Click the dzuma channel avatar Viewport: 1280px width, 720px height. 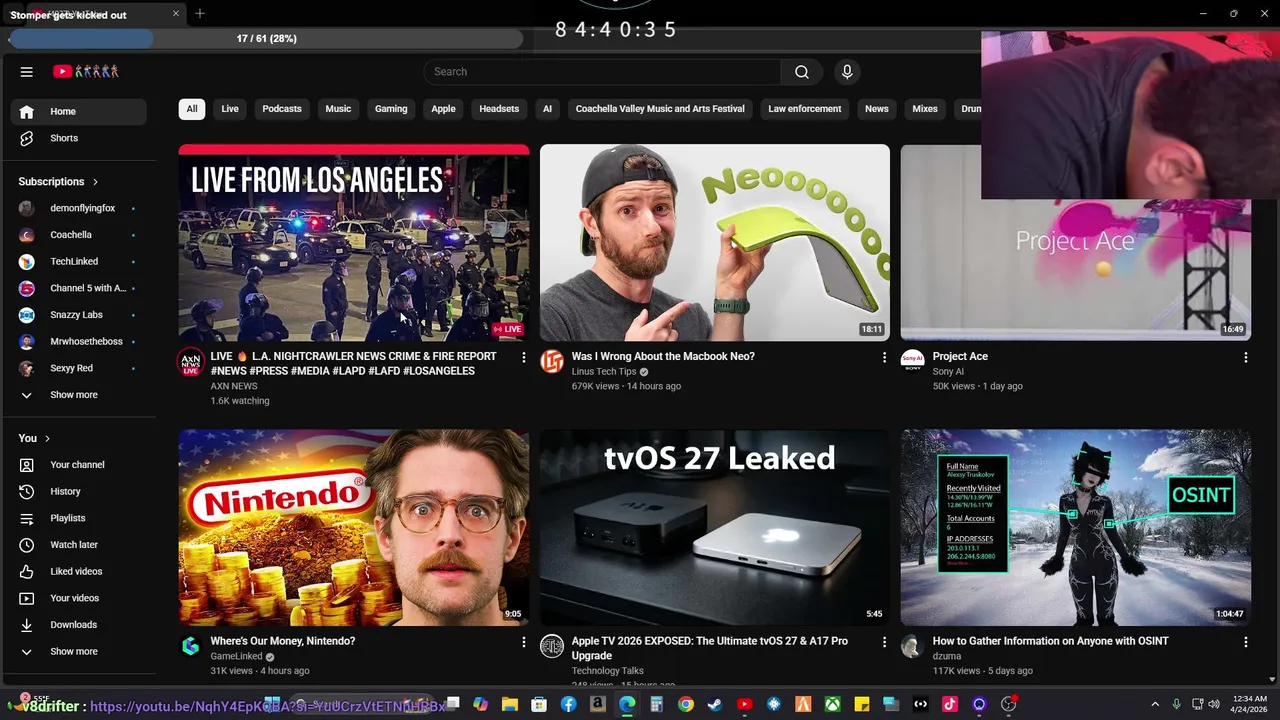(912, 647)
